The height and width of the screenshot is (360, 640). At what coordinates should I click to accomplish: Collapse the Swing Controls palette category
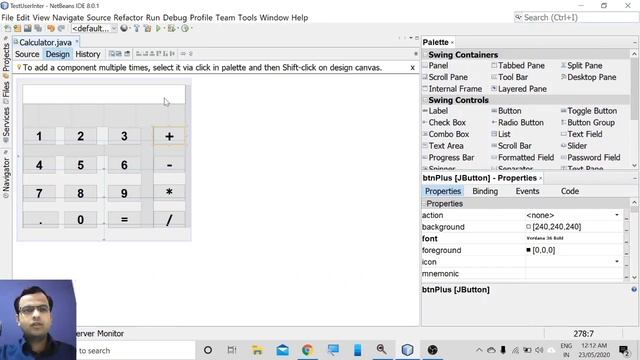tap(425, 100)
